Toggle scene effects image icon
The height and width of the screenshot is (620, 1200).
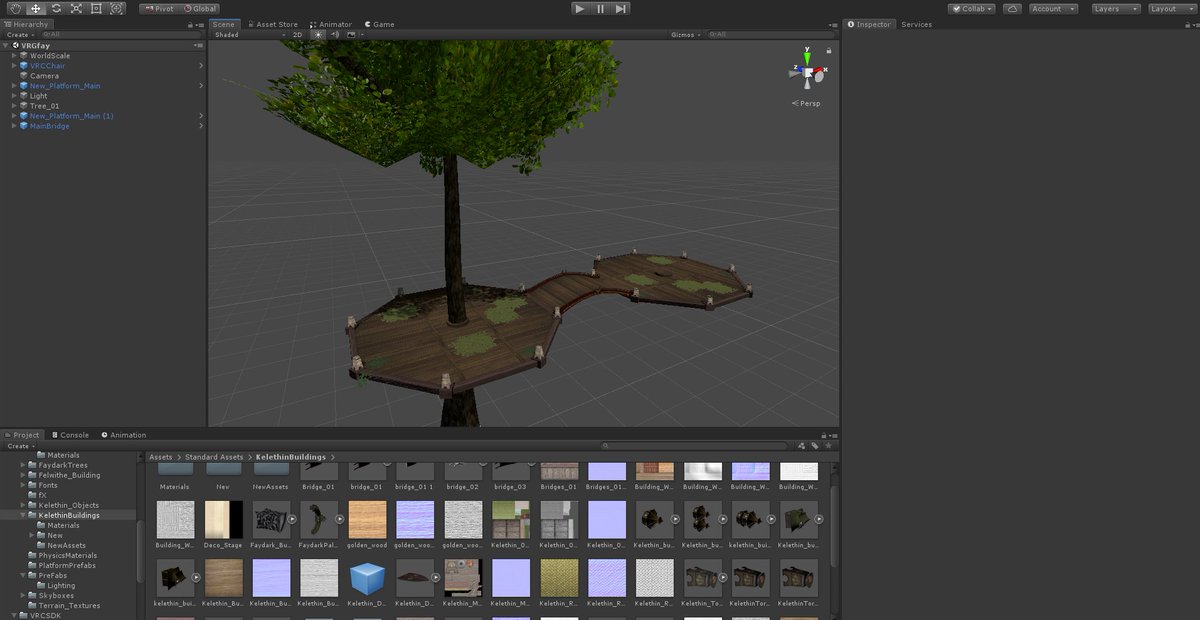(x=351, y=34)
